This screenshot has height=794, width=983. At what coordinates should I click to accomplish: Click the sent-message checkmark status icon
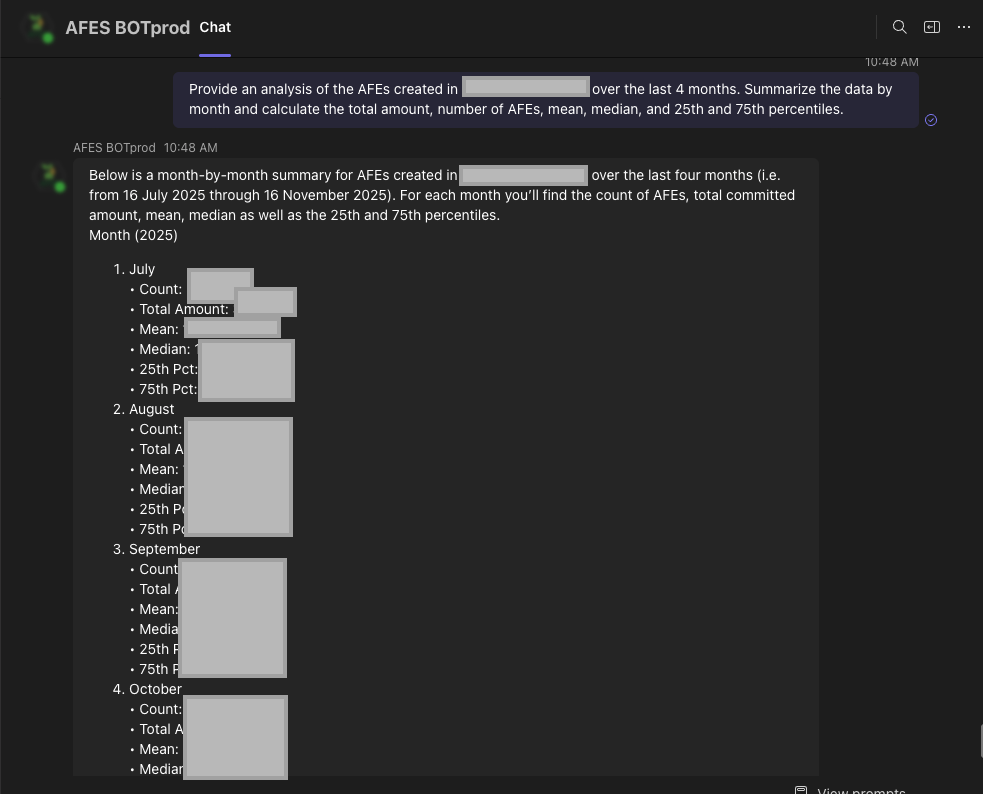click(x=931, y=120)
